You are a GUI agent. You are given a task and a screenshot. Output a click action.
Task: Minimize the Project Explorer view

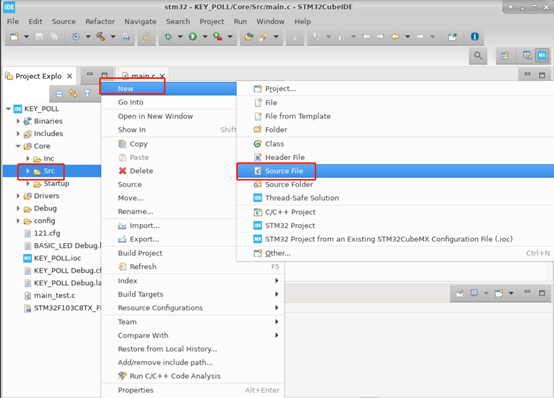[90, 74]
